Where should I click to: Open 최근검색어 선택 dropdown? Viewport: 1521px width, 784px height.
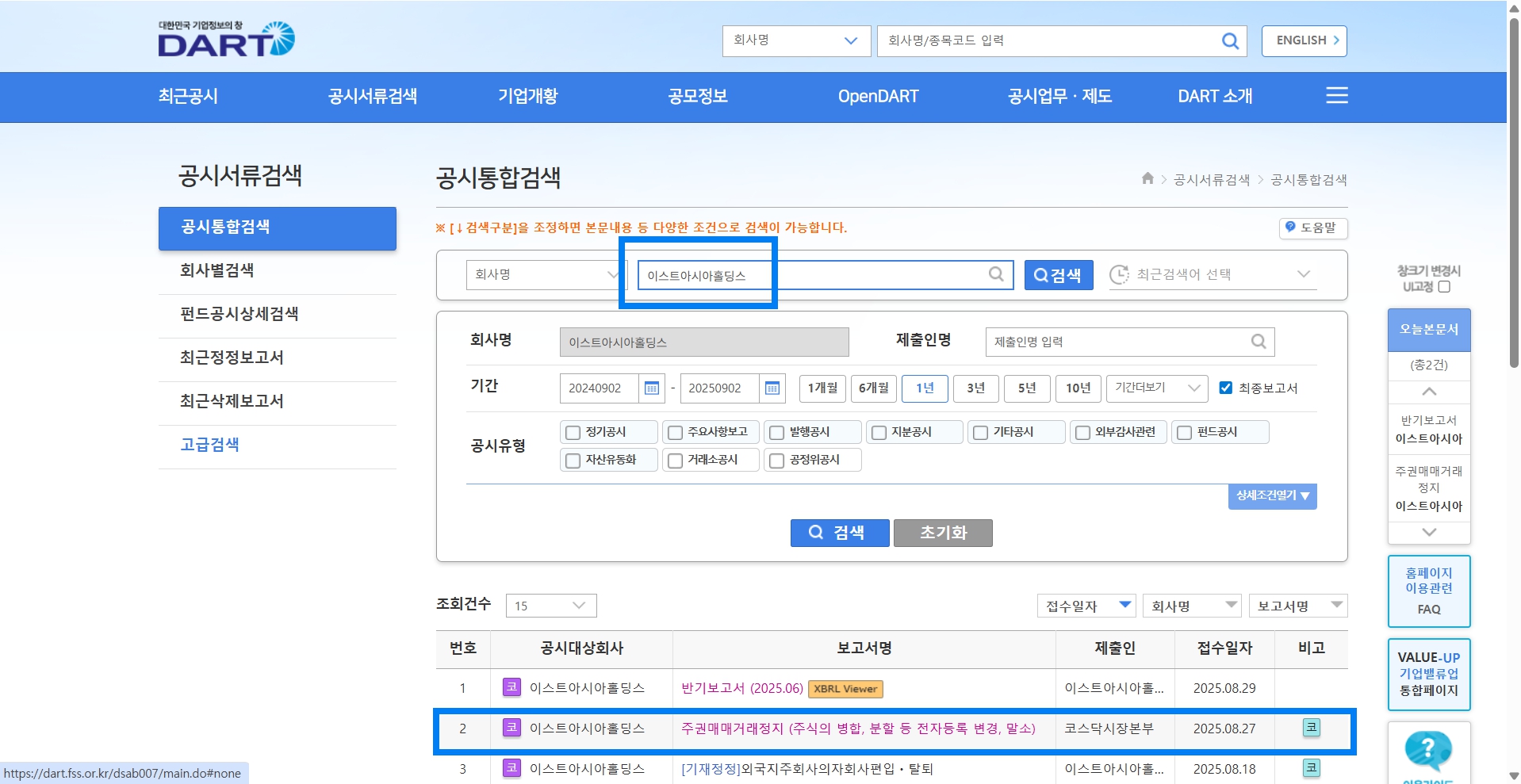coord(1213,274)
